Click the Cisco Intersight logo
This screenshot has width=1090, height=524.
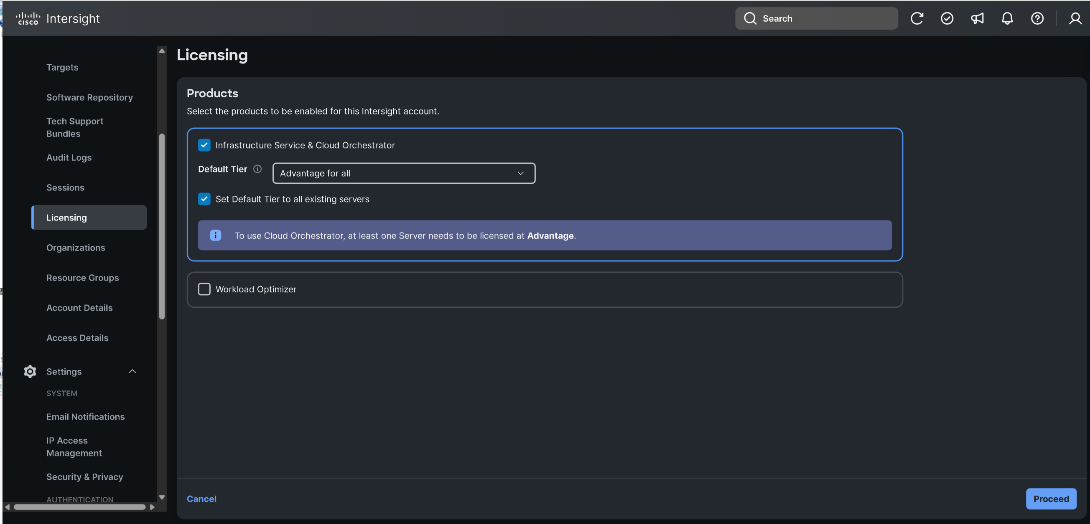tap(58, 19)
